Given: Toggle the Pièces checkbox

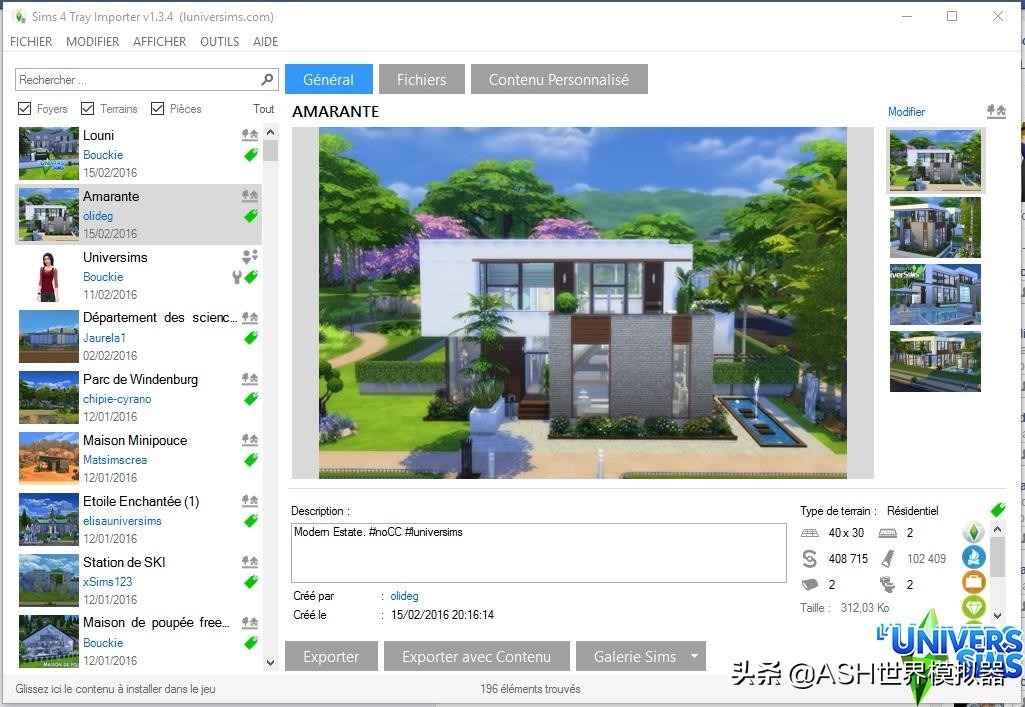Looking at the screenshot, I should [158, 108].
